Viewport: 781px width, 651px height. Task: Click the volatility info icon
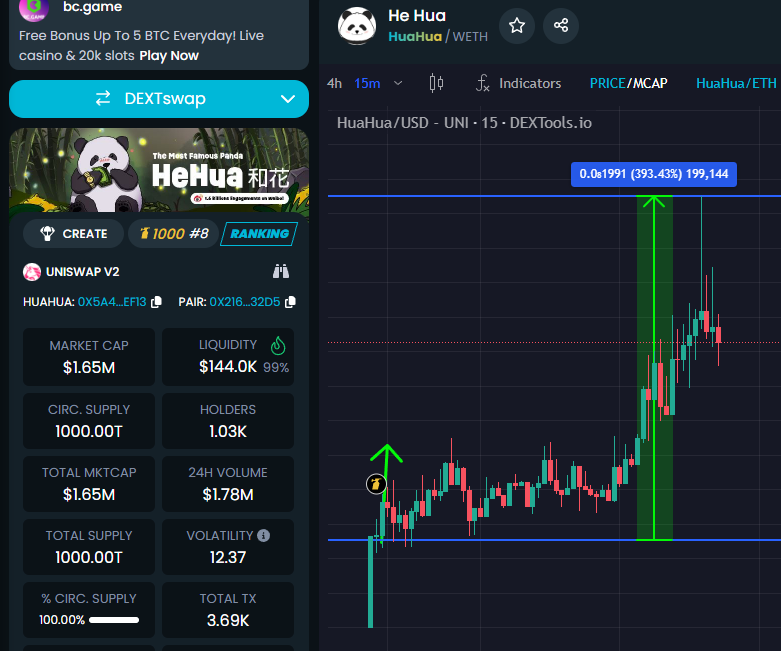263,535
